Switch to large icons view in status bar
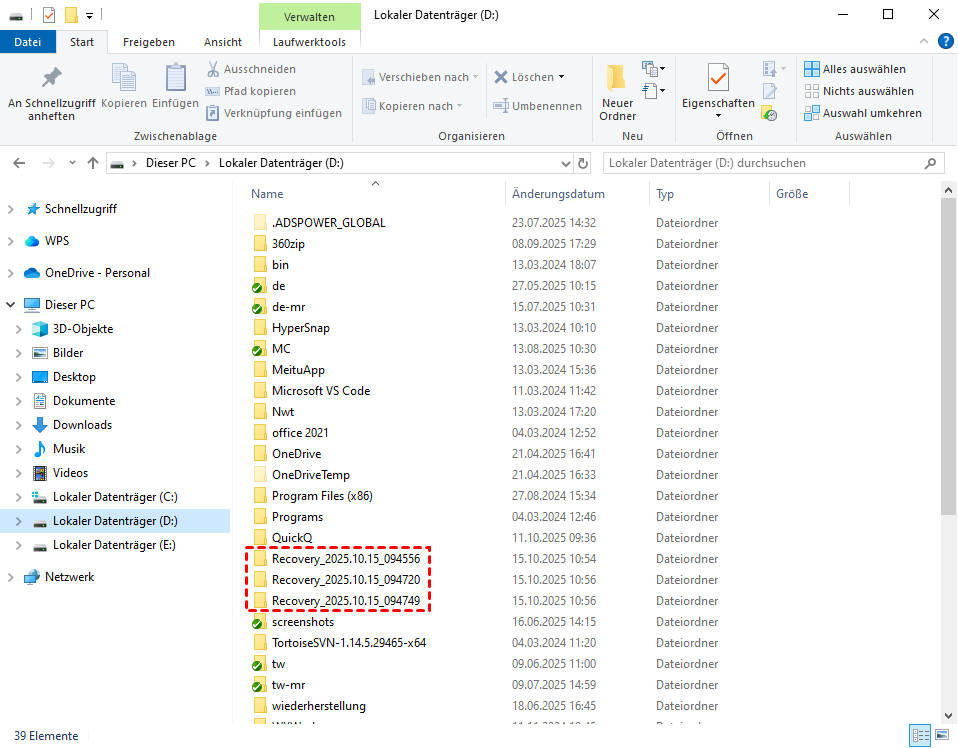Image resolution: width=958 pixels, height=748 pixels. [x=944, y=736]
